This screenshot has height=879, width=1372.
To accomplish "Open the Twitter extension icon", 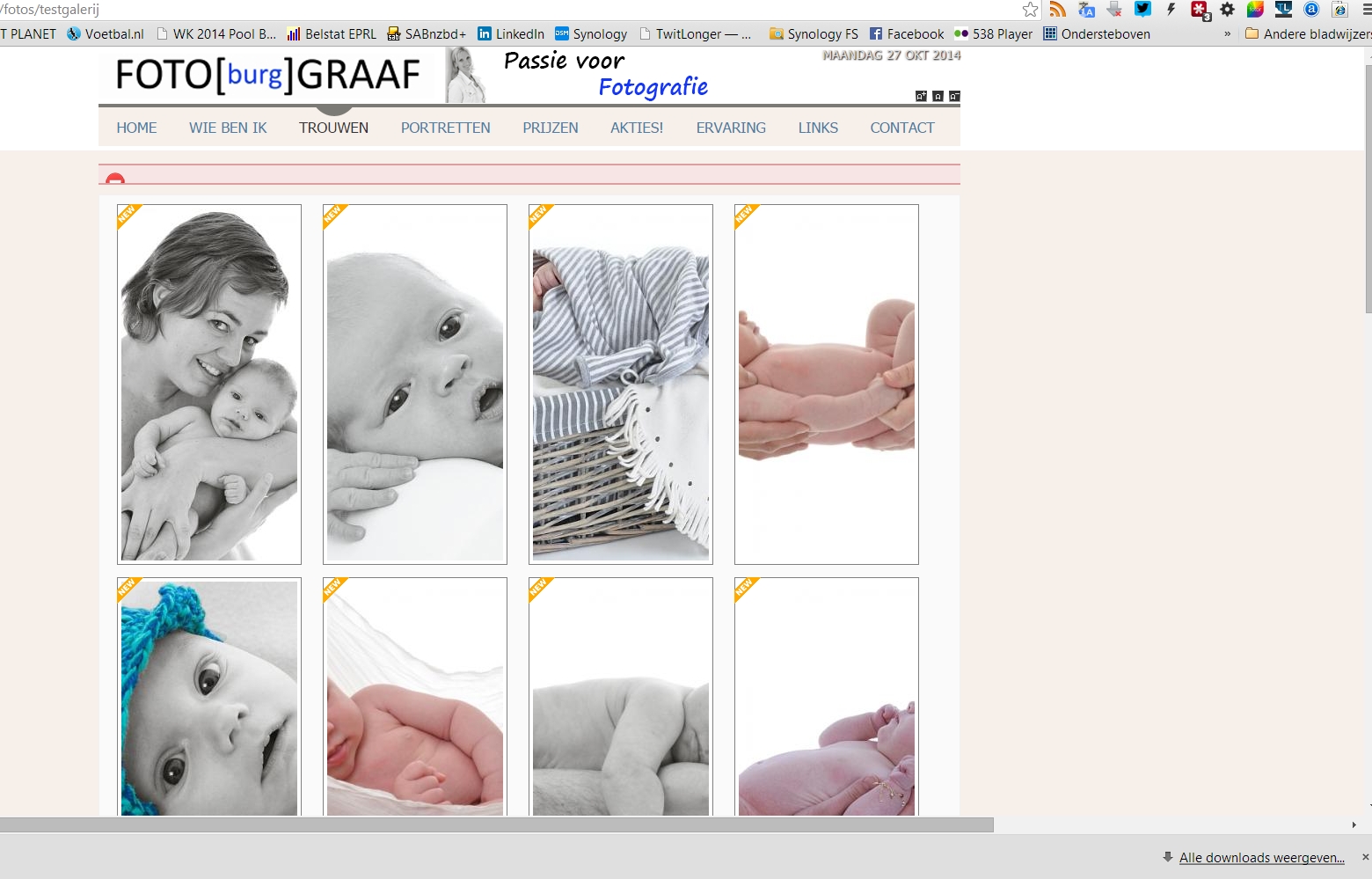I will coord(1142,10).
